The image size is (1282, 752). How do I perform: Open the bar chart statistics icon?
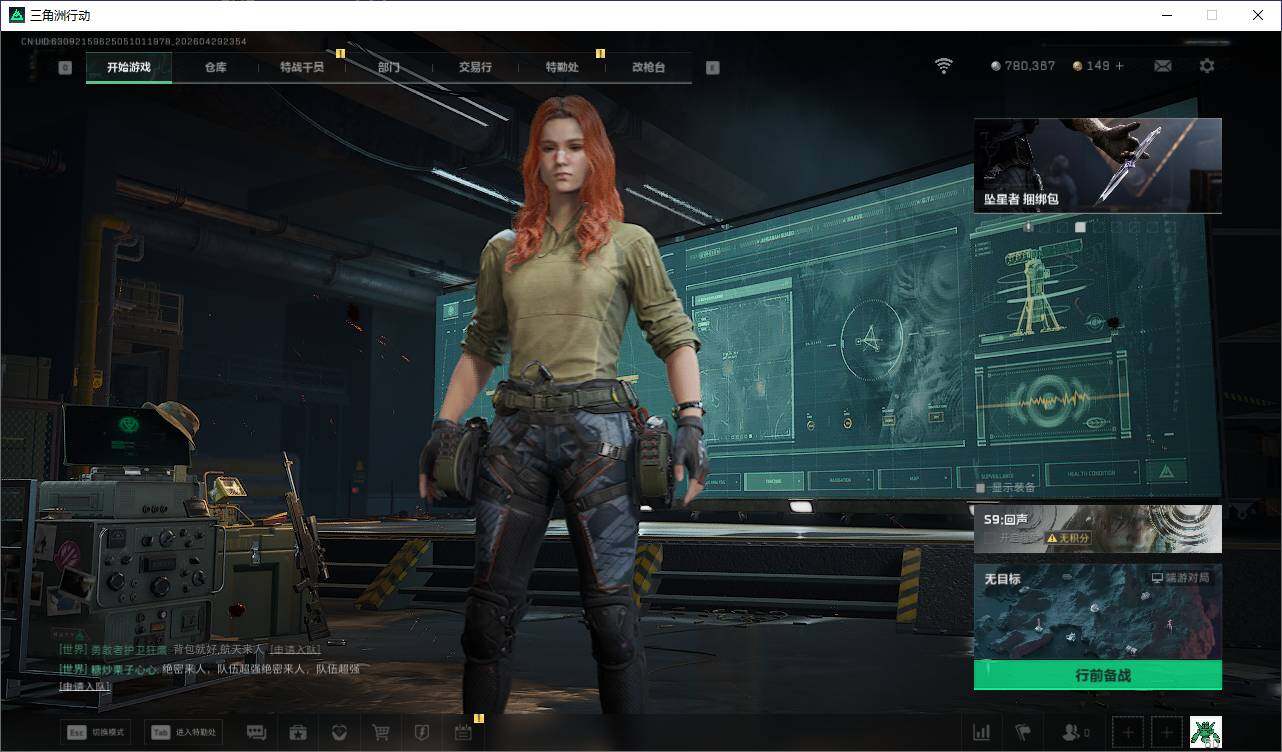pos(981,733)
